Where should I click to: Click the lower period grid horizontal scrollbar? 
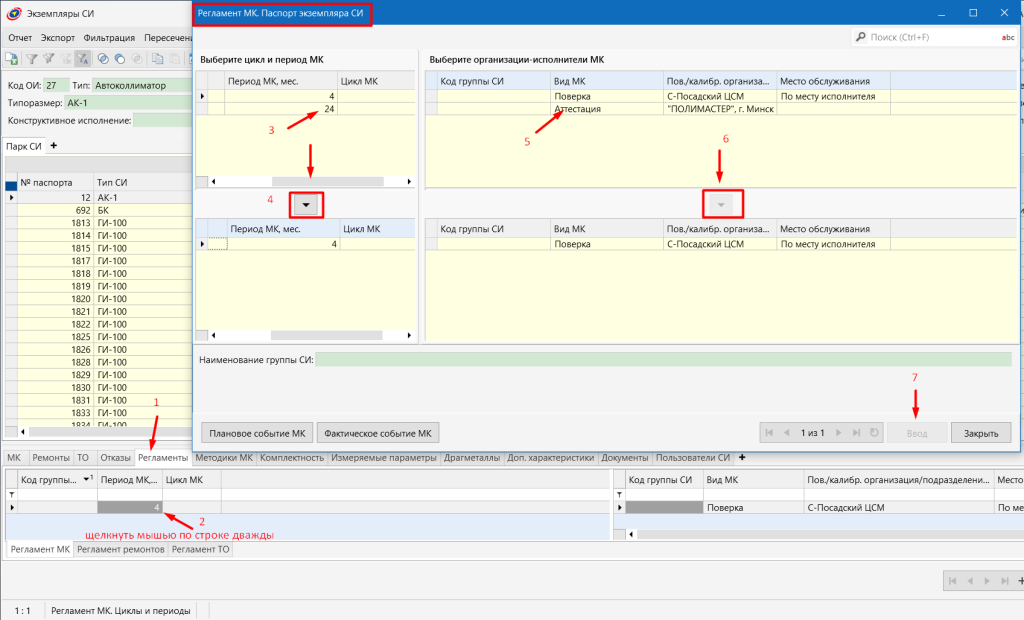(x=327, y=335)
